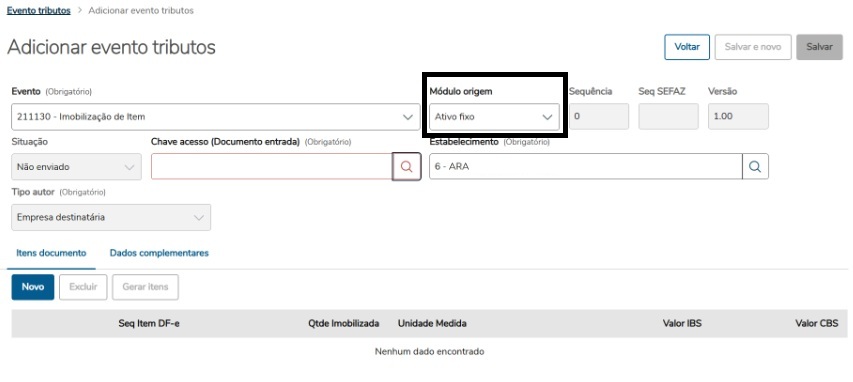Image resolution: width=853 pixels, height=382 pixels.
Task: Open the Tipo autor dropdown showing Empresa destinatária
Action: pyautogui.click(x=111, y=218)
